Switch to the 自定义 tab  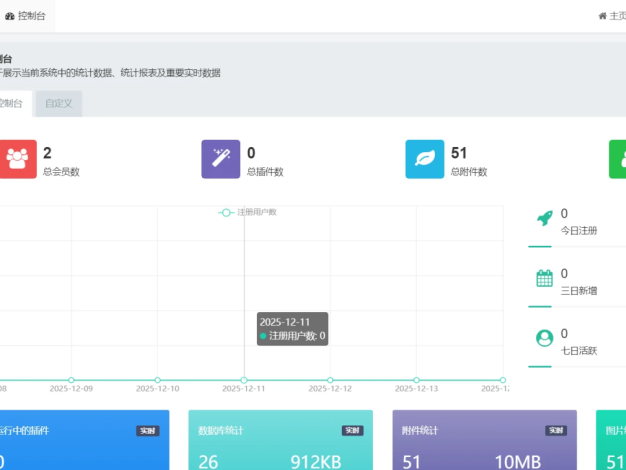pos(59,104)
